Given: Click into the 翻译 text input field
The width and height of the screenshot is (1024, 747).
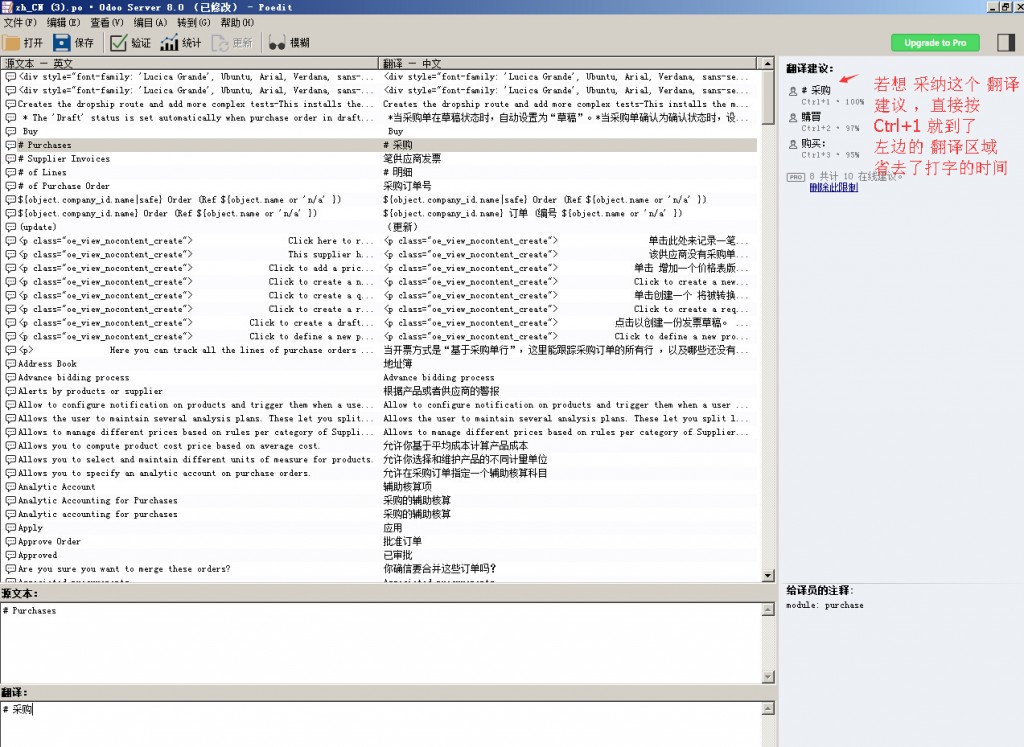Looking at the screenshot, I should pos(380,722).
